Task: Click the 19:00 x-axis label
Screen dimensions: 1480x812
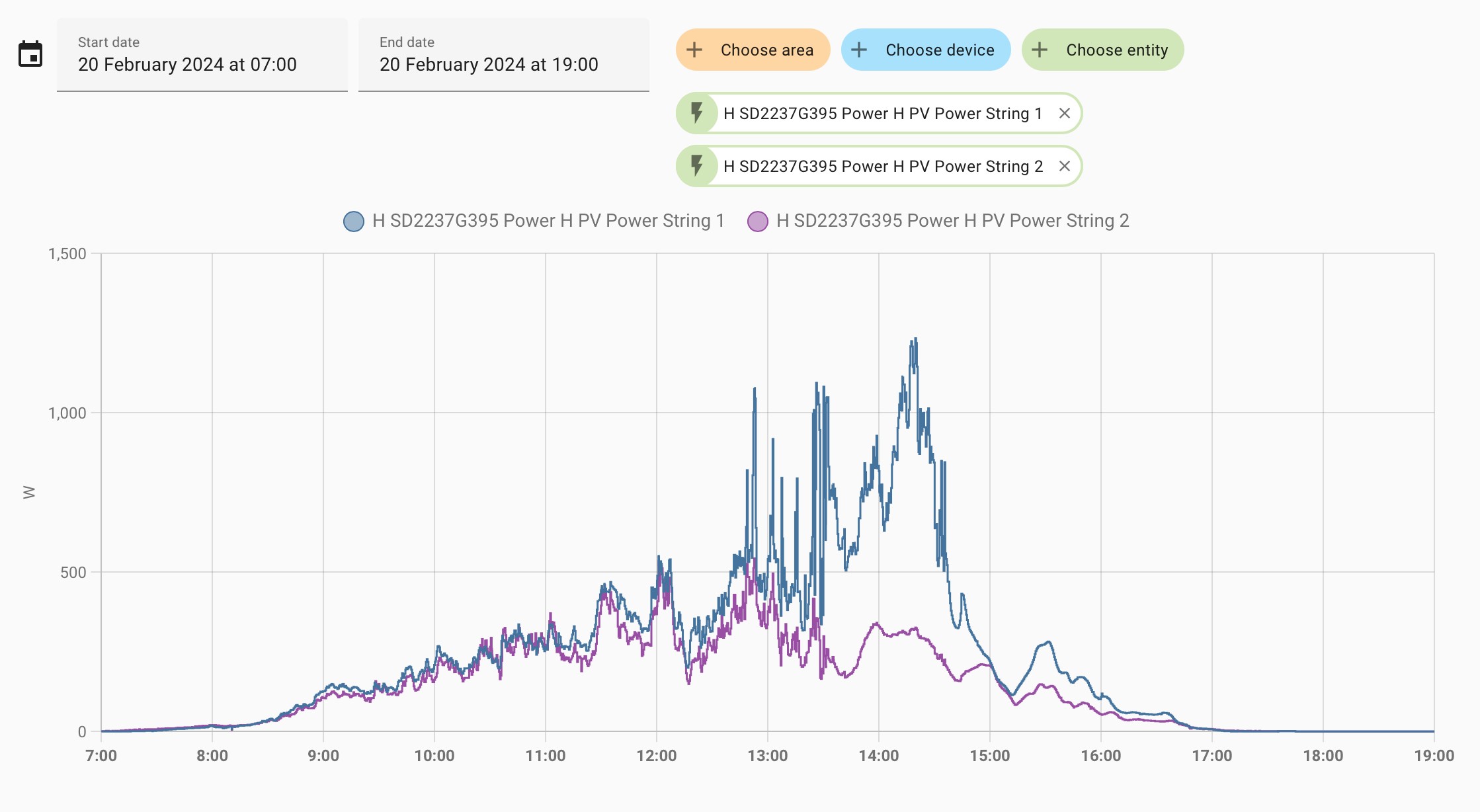Action: click(x=1434, y=756)
